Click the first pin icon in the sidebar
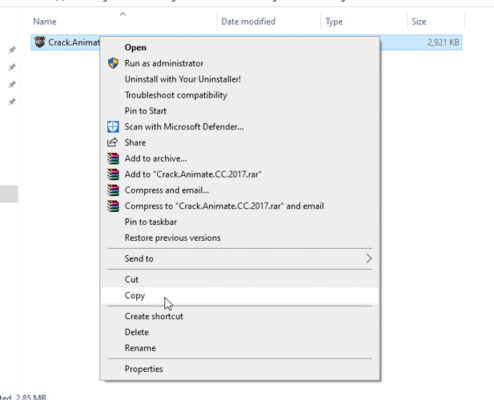 point(12,50)
